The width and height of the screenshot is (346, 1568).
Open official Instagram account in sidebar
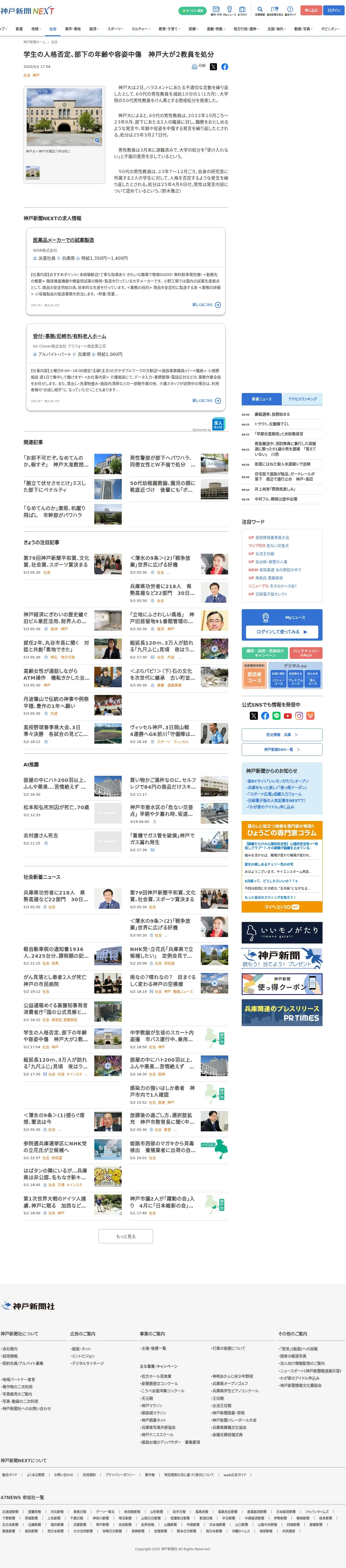coord(299,716)
